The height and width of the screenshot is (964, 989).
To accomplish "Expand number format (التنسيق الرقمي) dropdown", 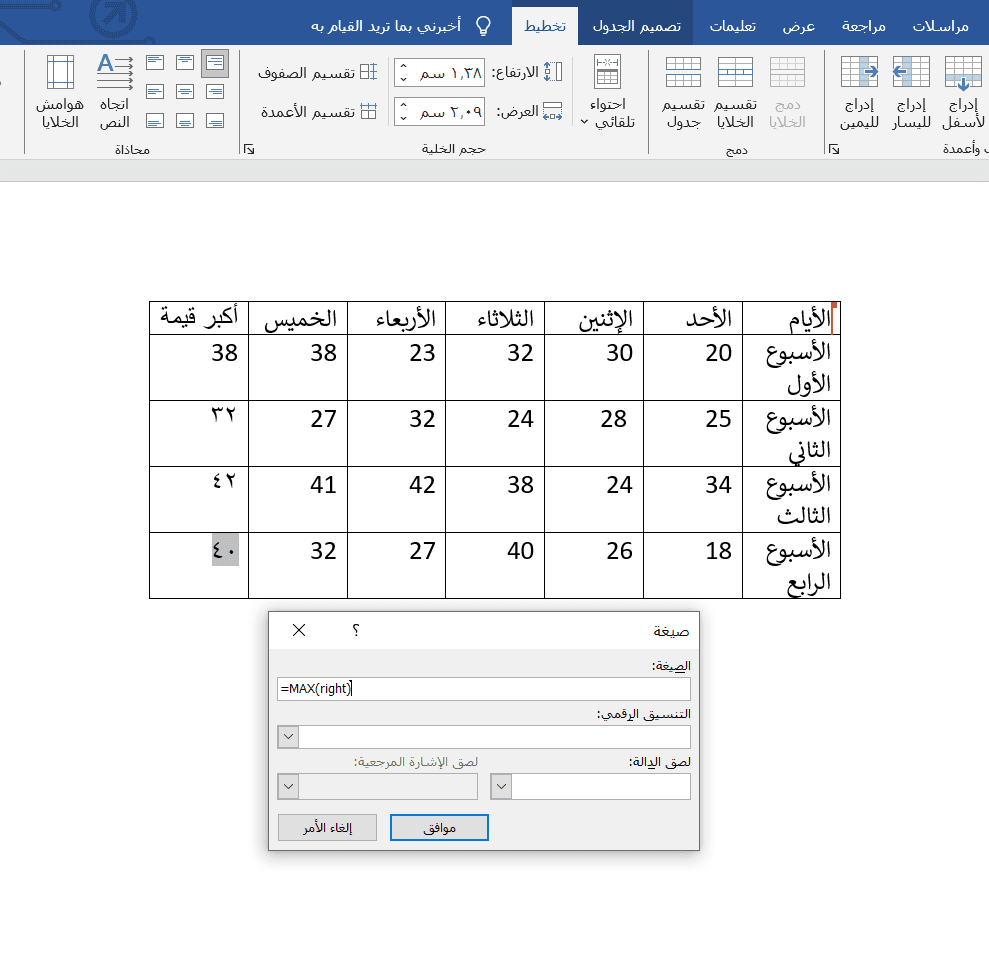I will (288, 738).
